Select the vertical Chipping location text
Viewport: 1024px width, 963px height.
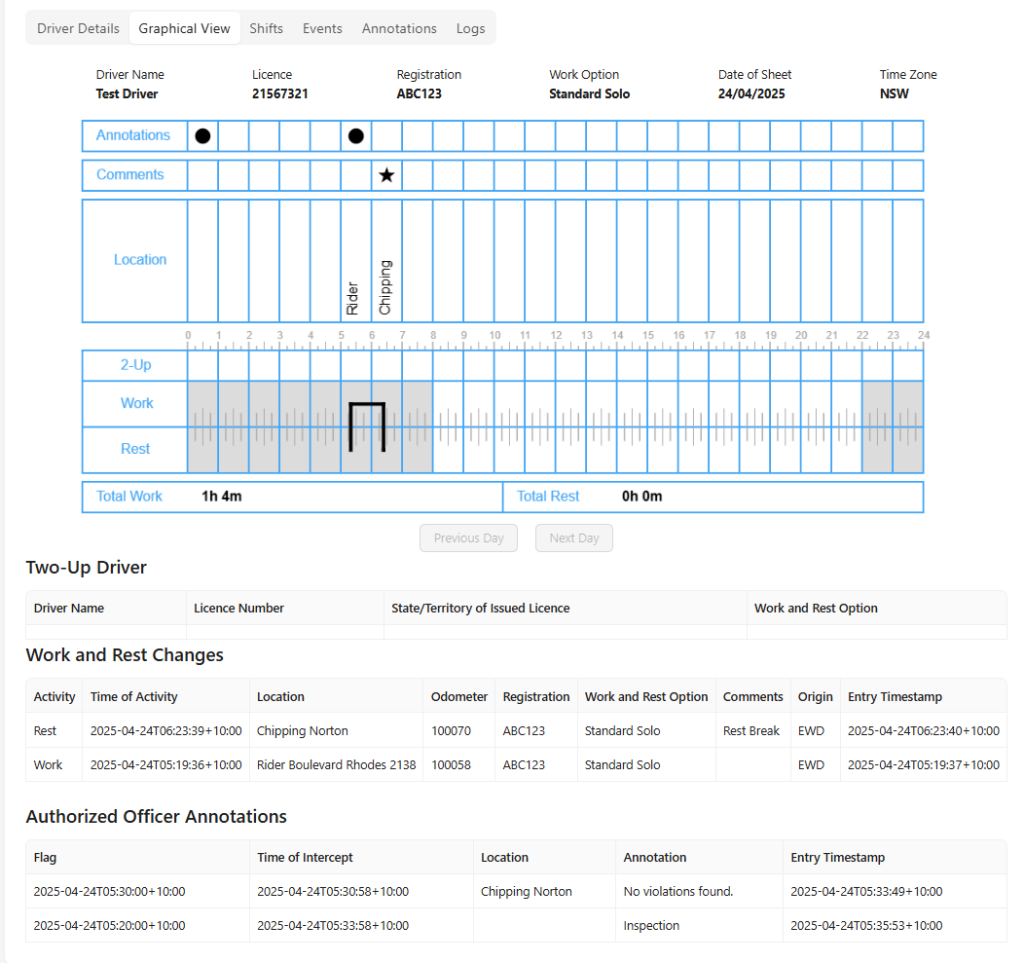coord(385,287)
